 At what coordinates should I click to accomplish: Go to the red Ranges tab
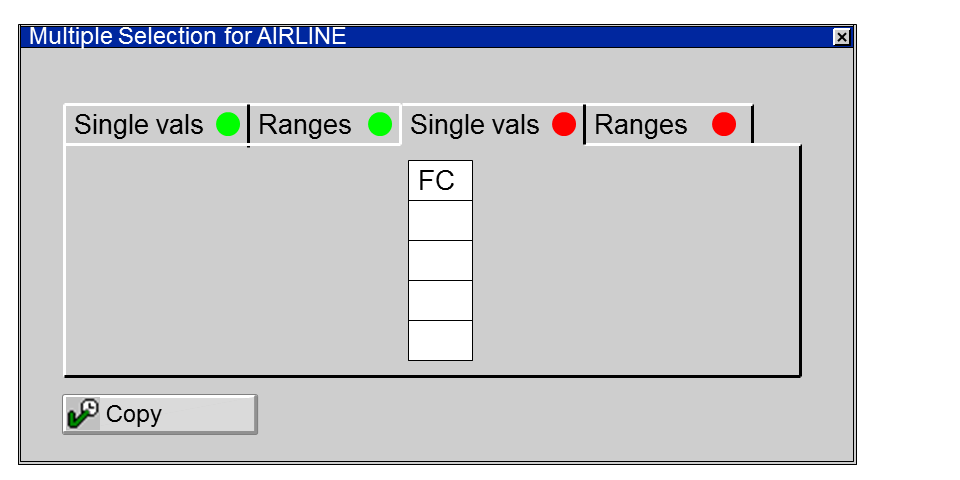click(641, 125)
